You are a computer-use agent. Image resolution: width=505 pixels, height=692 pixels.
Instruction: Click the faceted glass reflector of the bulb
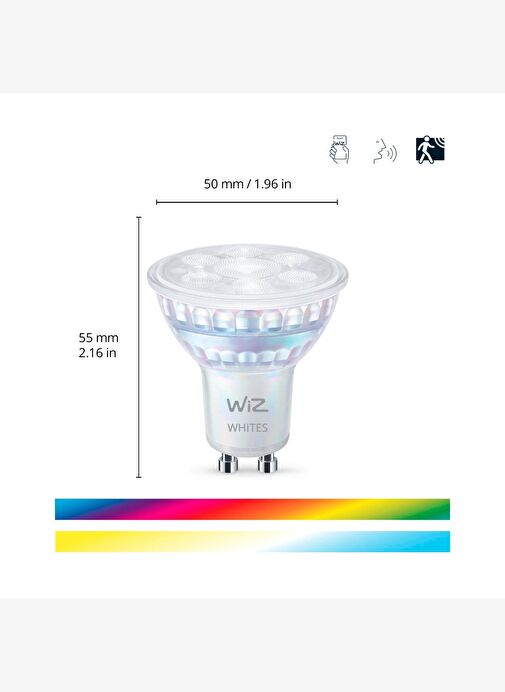247,332
